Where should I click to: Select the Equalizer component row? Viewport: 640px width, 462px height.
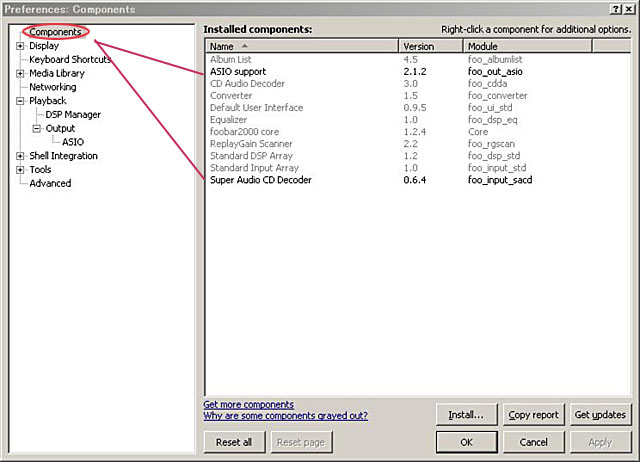tap(418, 120)
